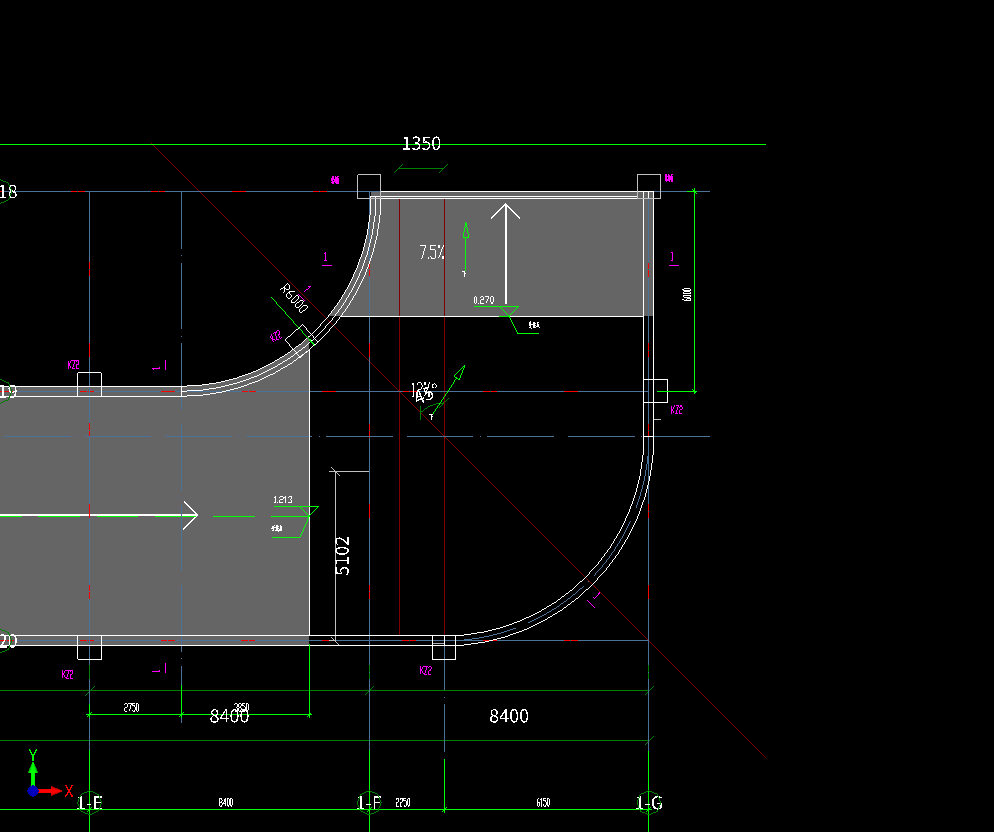Select the 2250 dimension text
This screenshot has width=994, height=832.
pos(403,803)
